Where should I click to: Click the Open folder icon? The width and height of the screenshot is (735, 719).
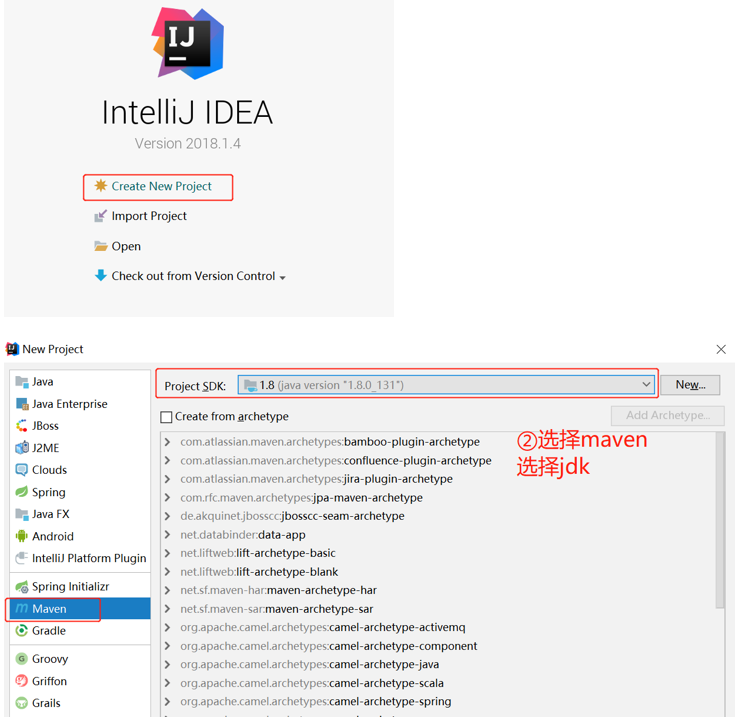point(101,246)
